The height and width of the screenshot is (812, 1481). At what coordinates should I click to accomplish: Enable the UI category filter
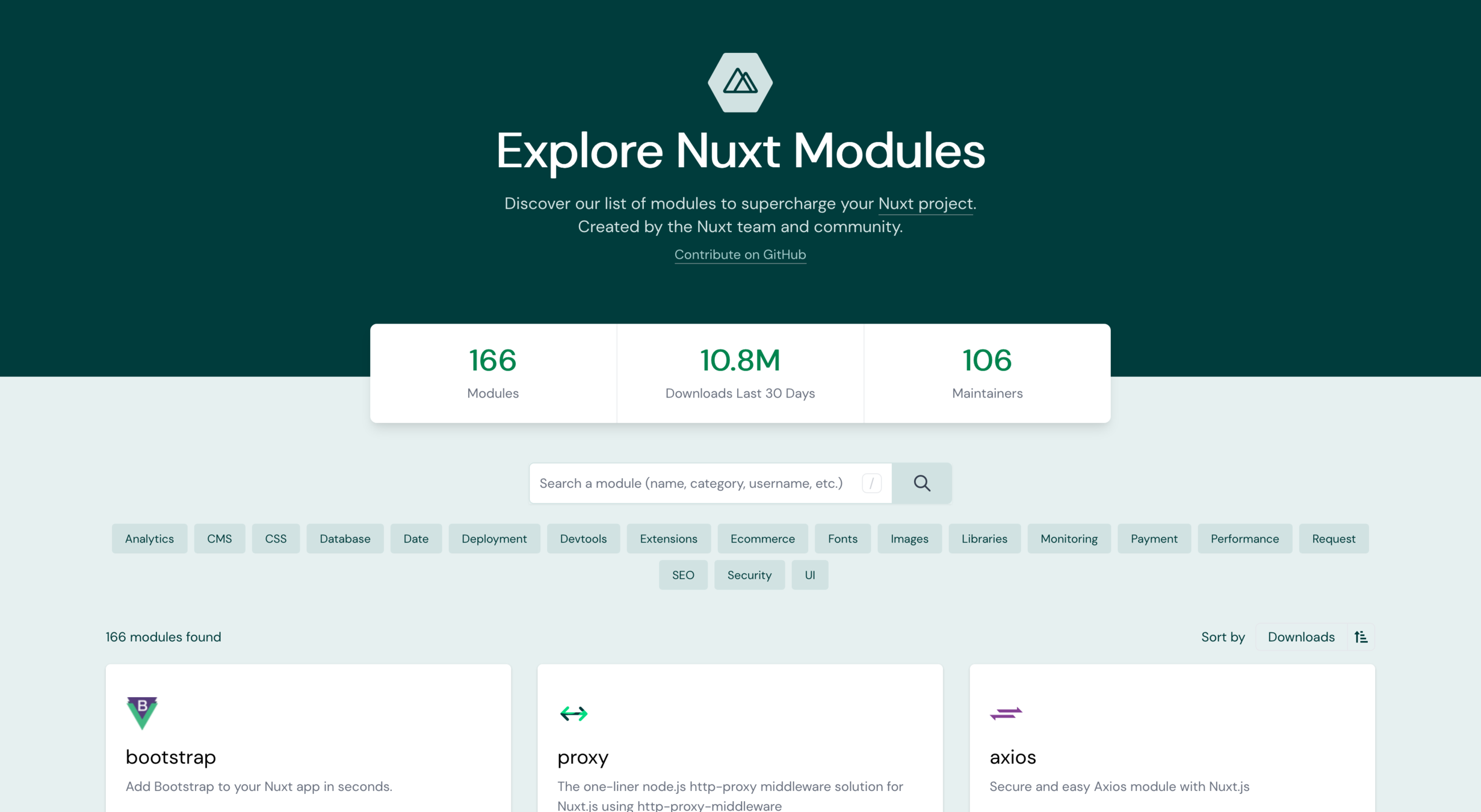[x=809, y=575]
